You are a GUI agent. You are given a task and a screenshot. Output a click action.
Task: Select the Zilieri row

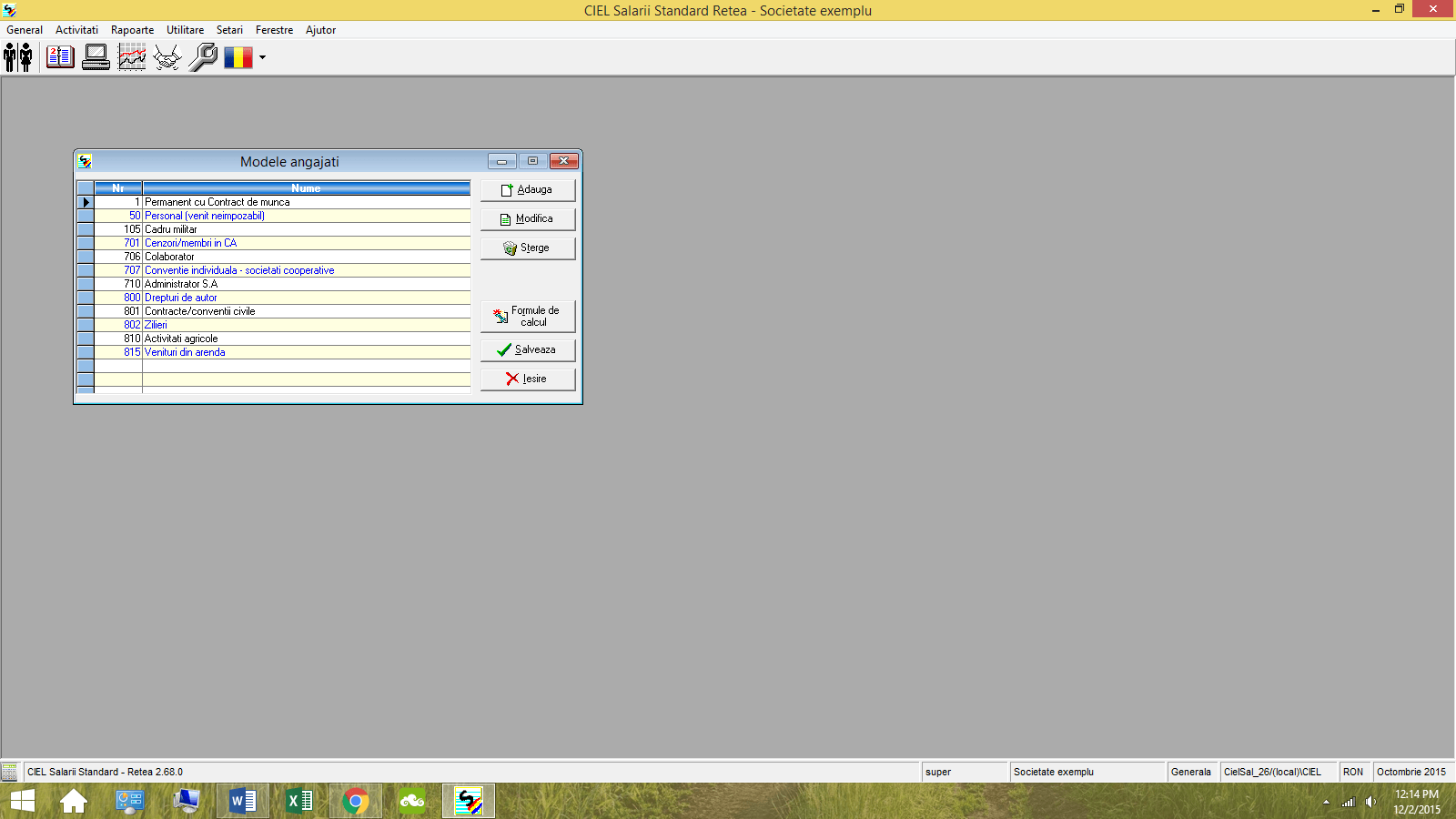tap(282, 325)
